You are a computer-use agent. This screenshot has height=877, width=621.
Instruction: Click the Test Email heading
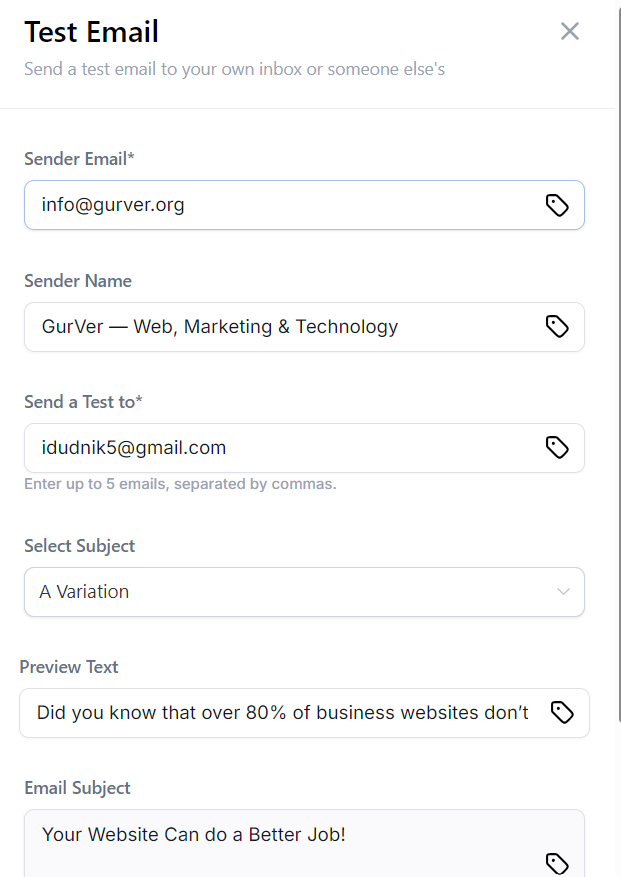point(91,32)
